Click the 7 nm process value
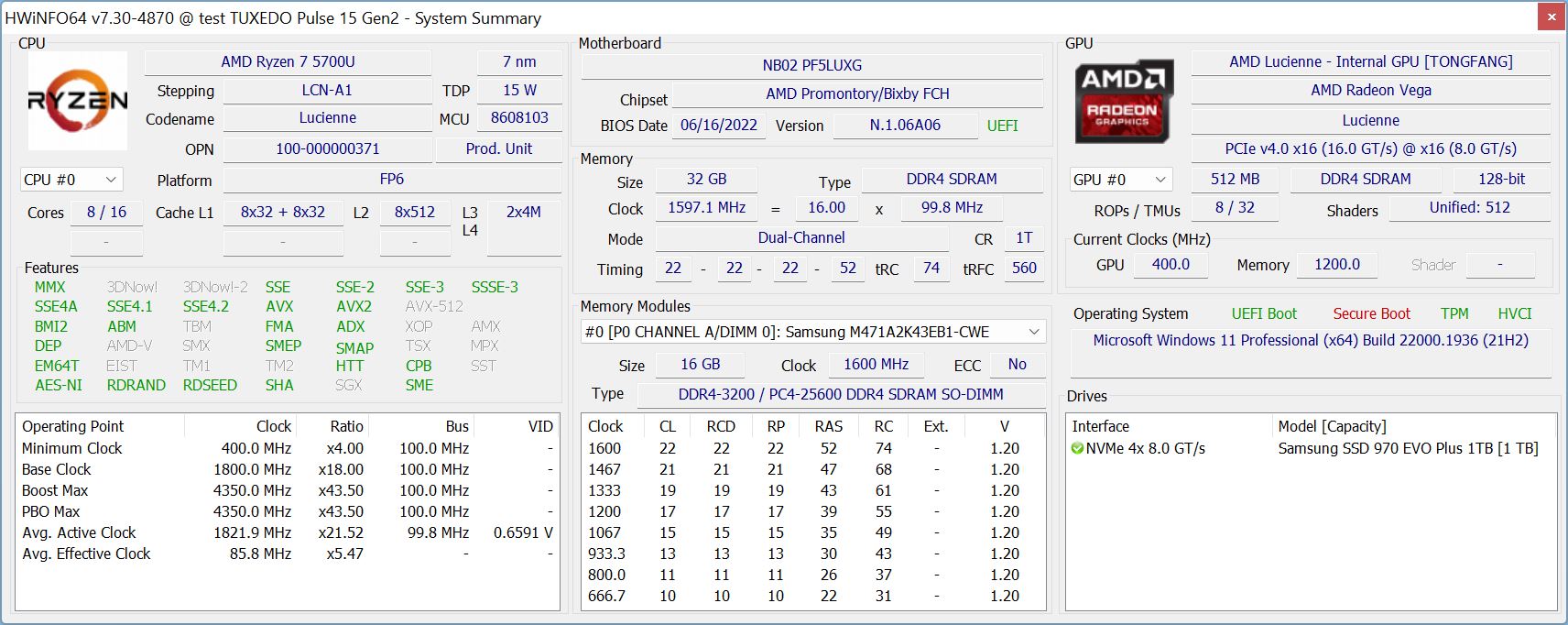The height and width of the screenshot is (625, 1568). pos(519,62)
